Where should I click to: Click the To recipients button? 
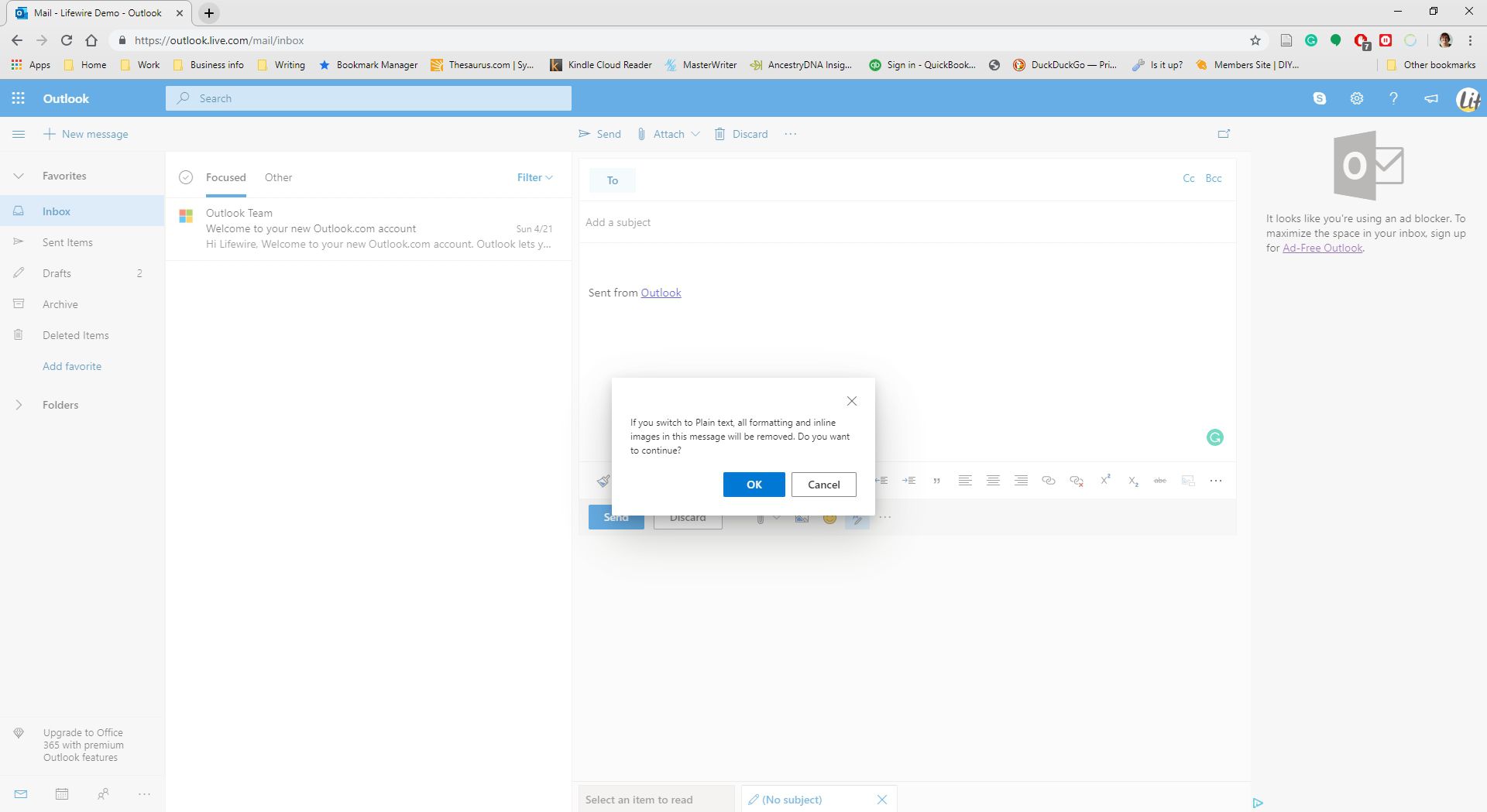click(612, 180)
